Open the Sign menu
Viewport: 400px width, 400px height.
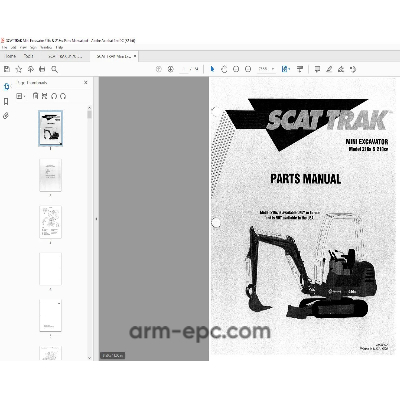click(x=33, y=48)
